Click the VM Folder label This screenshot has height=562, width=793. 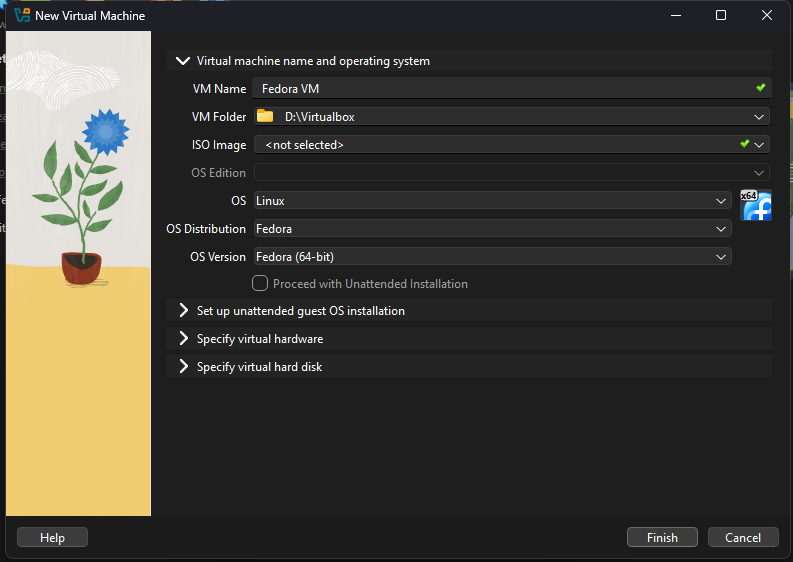point(218,117)
